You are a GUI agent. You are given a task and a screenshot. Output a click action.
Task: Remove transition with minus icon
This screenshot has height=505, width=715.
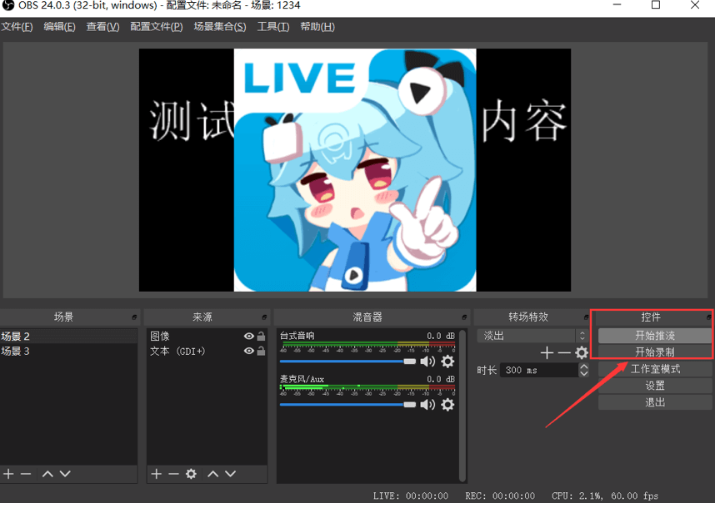564,353
